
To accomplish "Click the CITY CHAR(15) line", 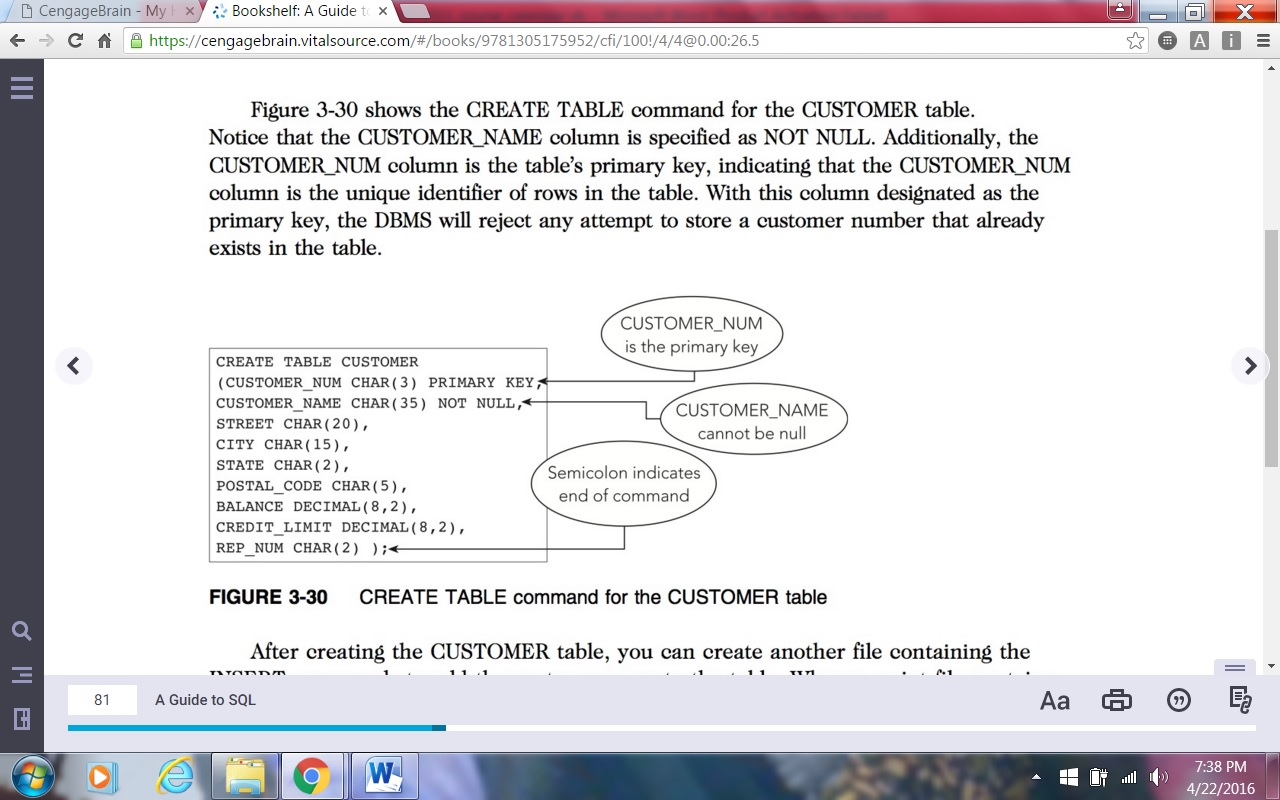I will pyautogui.click(x=283, y=445).
